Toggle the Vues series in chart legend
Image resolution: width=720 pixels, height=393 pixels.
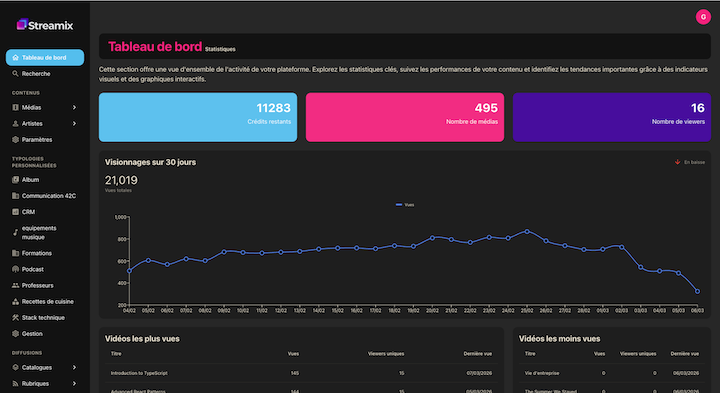pyautogui.click(x=405, y=205)
